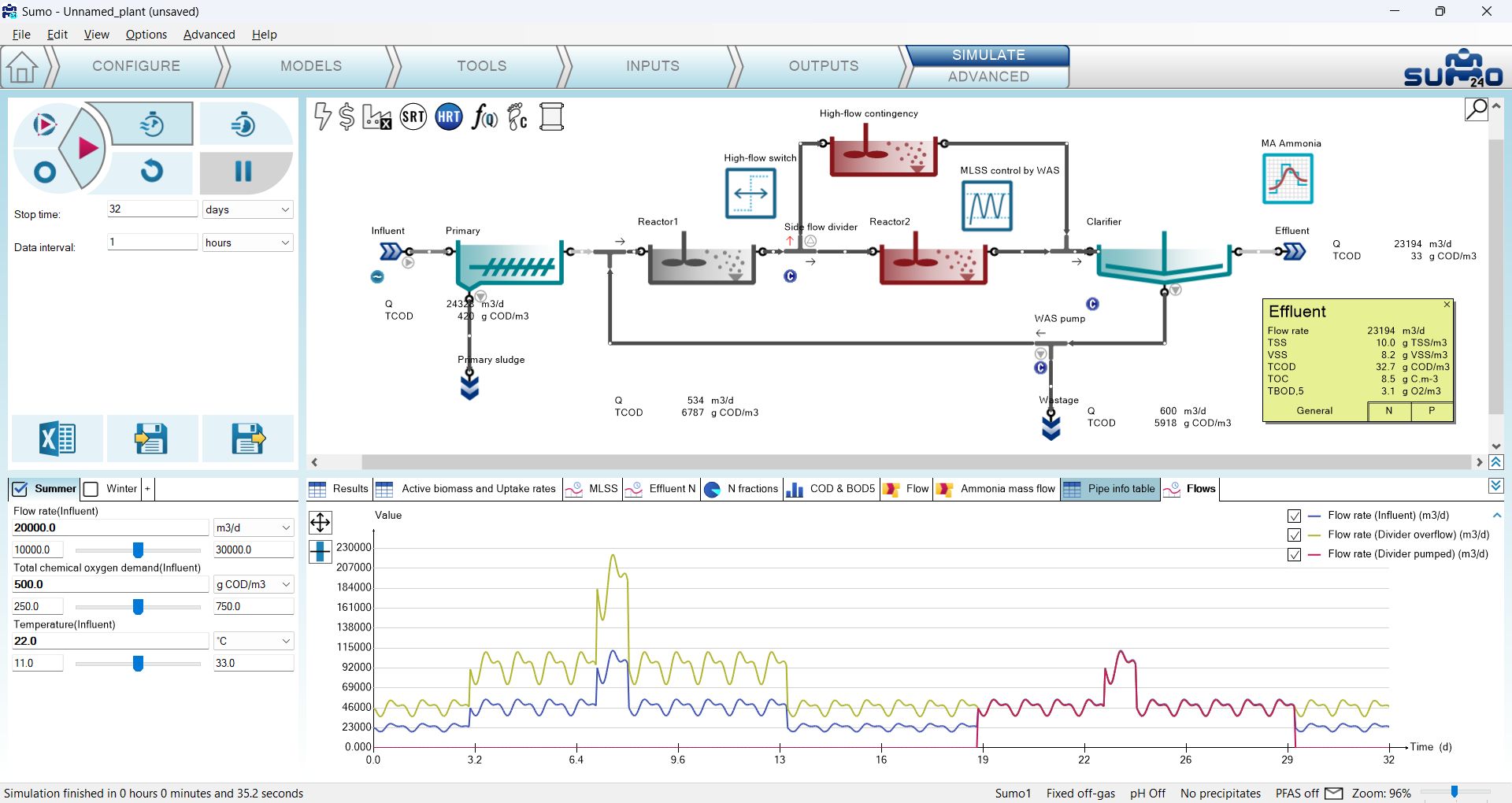Image resolution: width=1512 pixels, height=803 pixels.
Task: Click the Home icon in the workflow bar
Action: click(x=22, y=67)
